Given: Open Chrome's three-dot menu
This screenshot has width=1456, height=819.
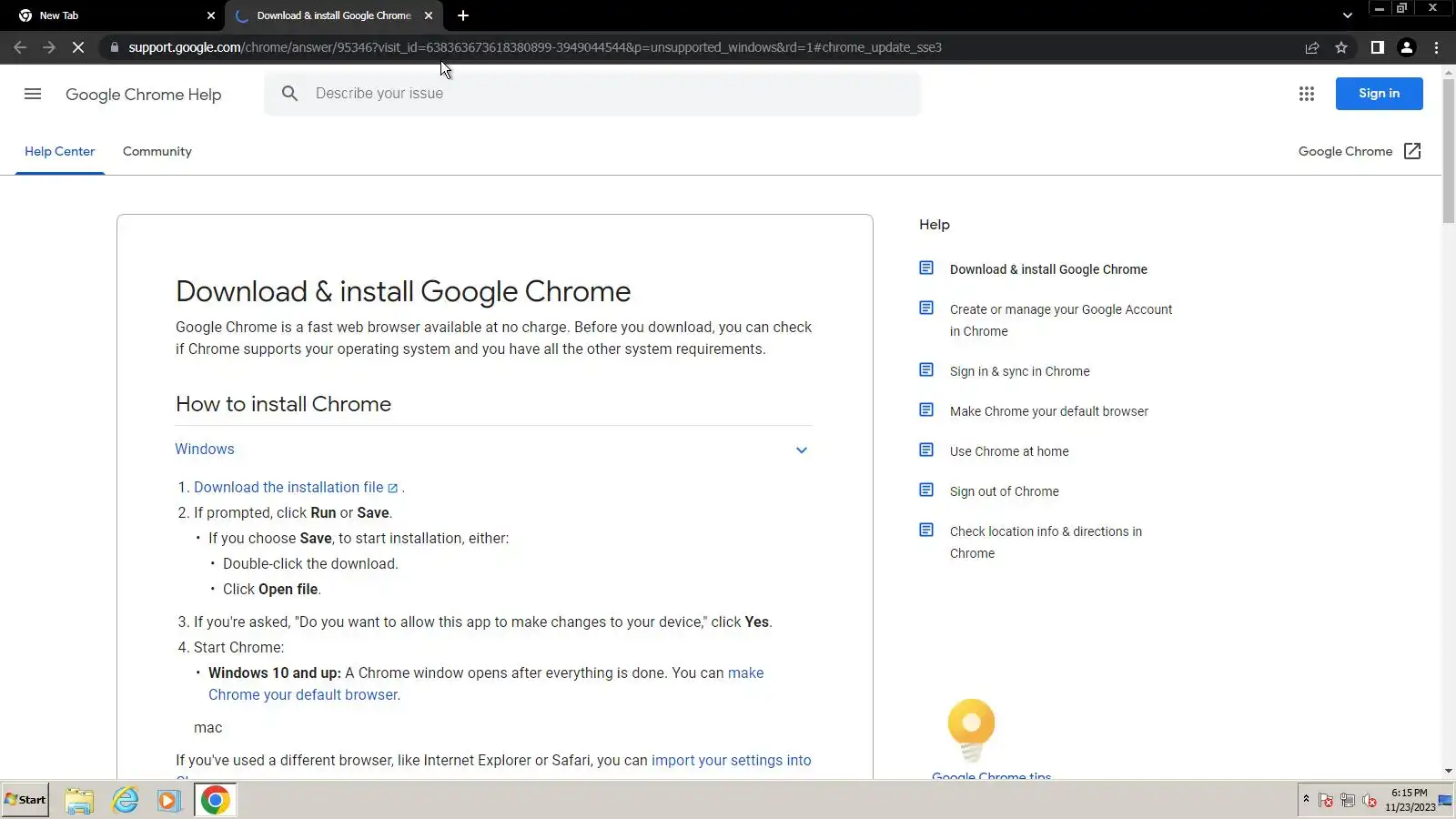Looking at the screenshot, I should pos(1437,47).
